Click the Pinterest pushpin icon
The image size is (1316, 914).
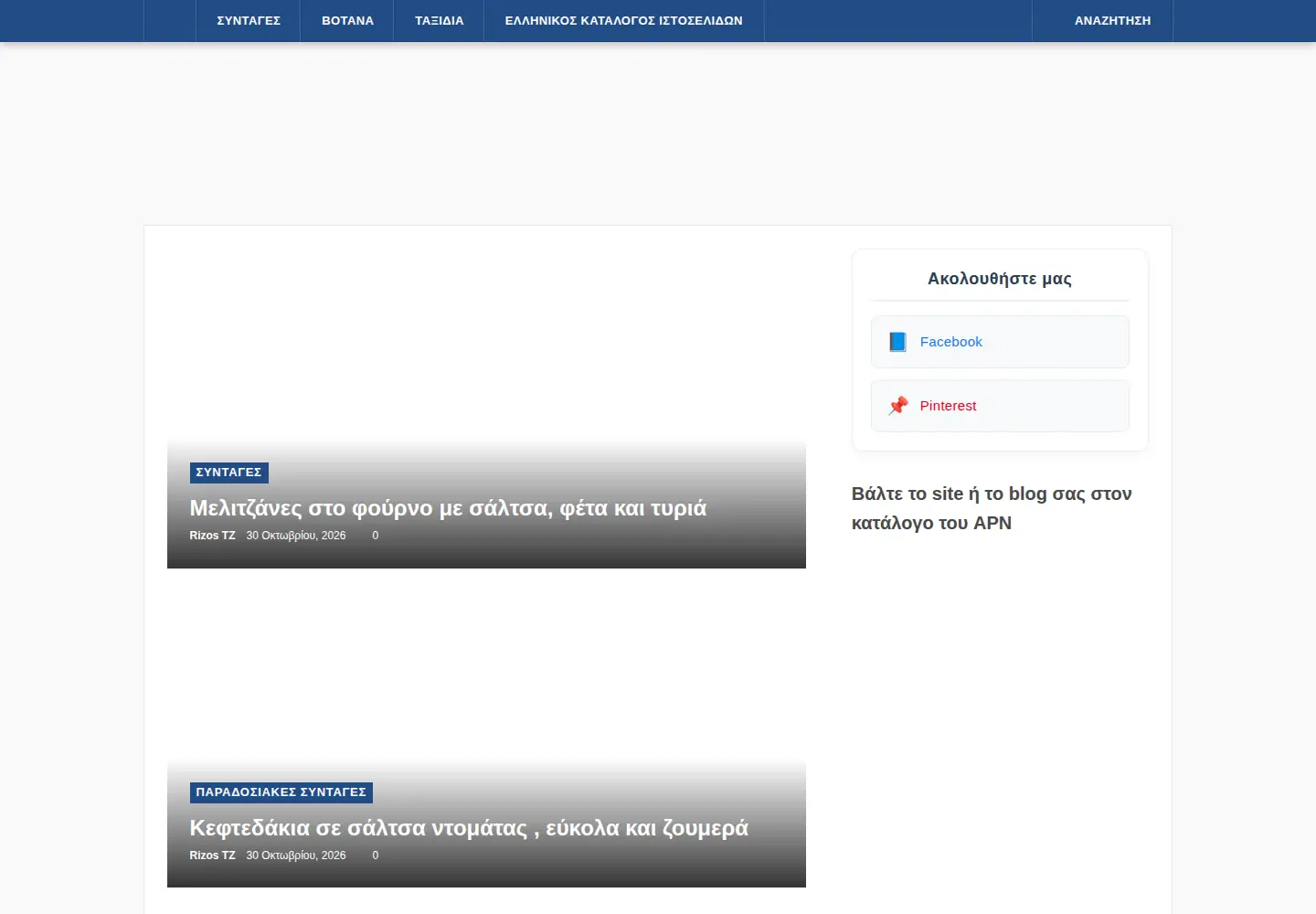pos(898,406)
